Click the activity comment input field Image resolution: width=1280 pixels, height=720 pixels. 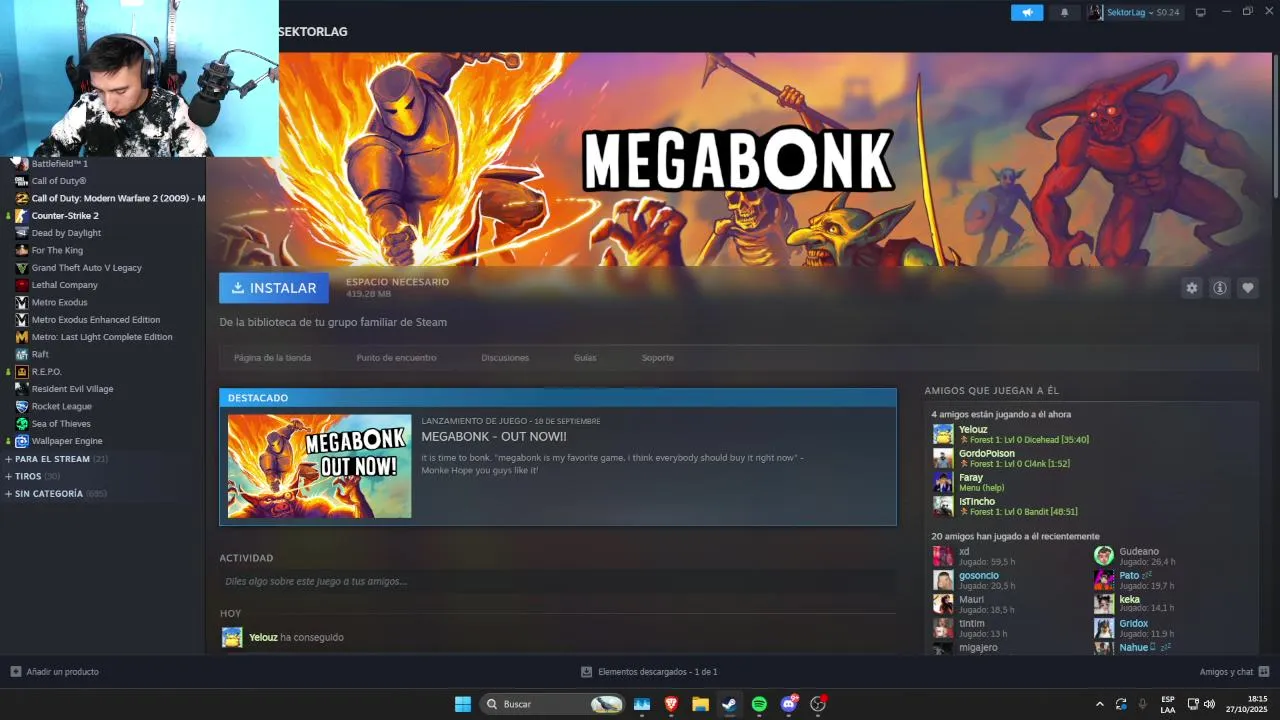coord(557,581)
